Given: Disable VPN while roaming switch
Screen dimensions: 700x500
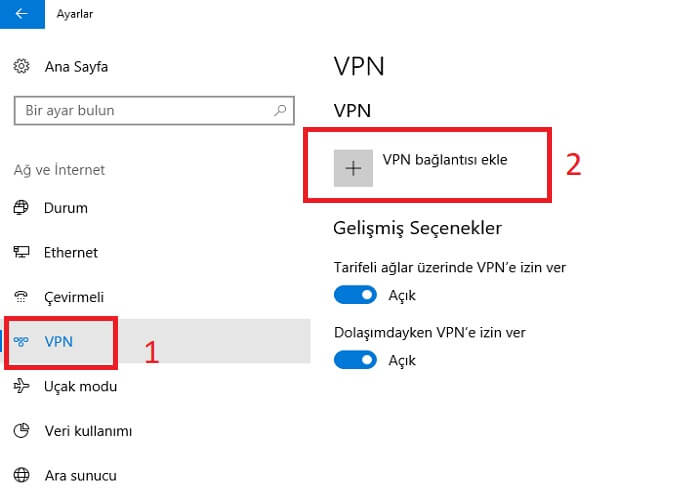Looking at the screenshot, I should (x=355, y=360).
